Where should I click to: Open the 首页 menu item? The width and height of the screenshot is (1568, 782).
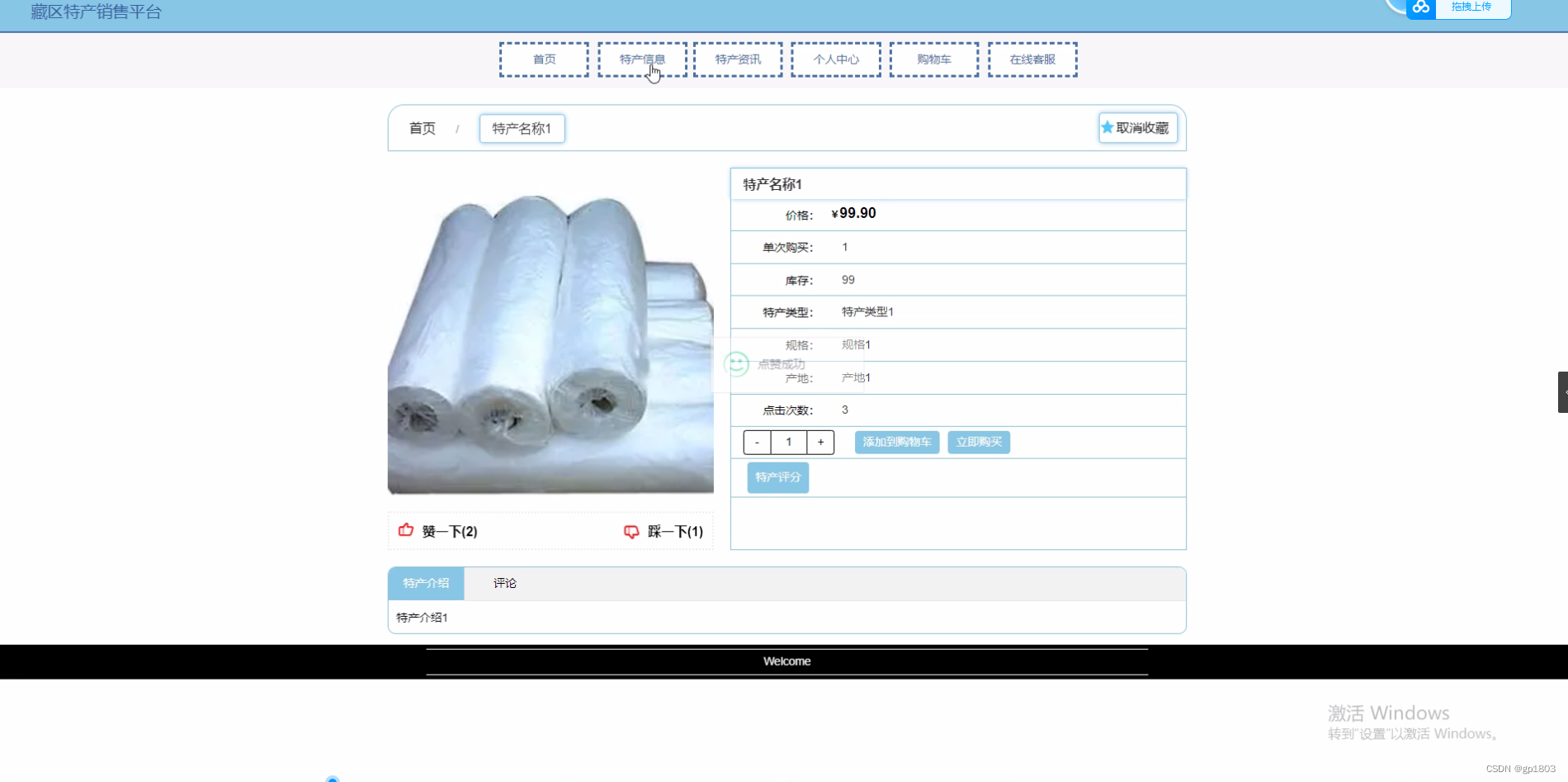tap(543, 59)
